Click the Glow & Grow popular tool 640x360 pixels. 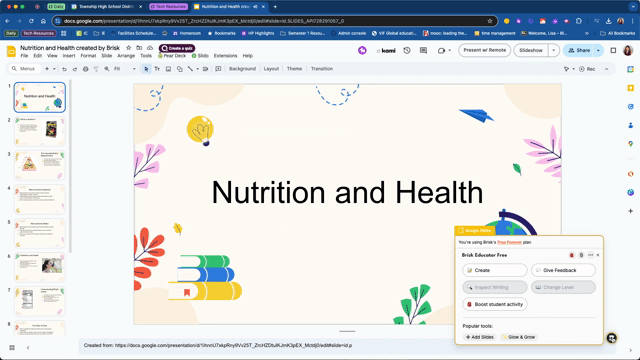pos(518,337)
